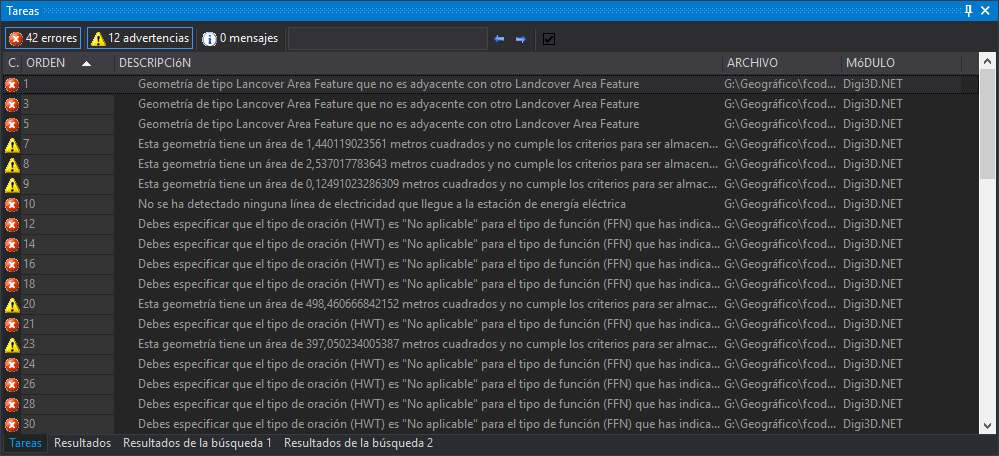Click warning icon of task 9
This screenshot has height=456, width=999.
pyautogui.click(x=11, y=184)
